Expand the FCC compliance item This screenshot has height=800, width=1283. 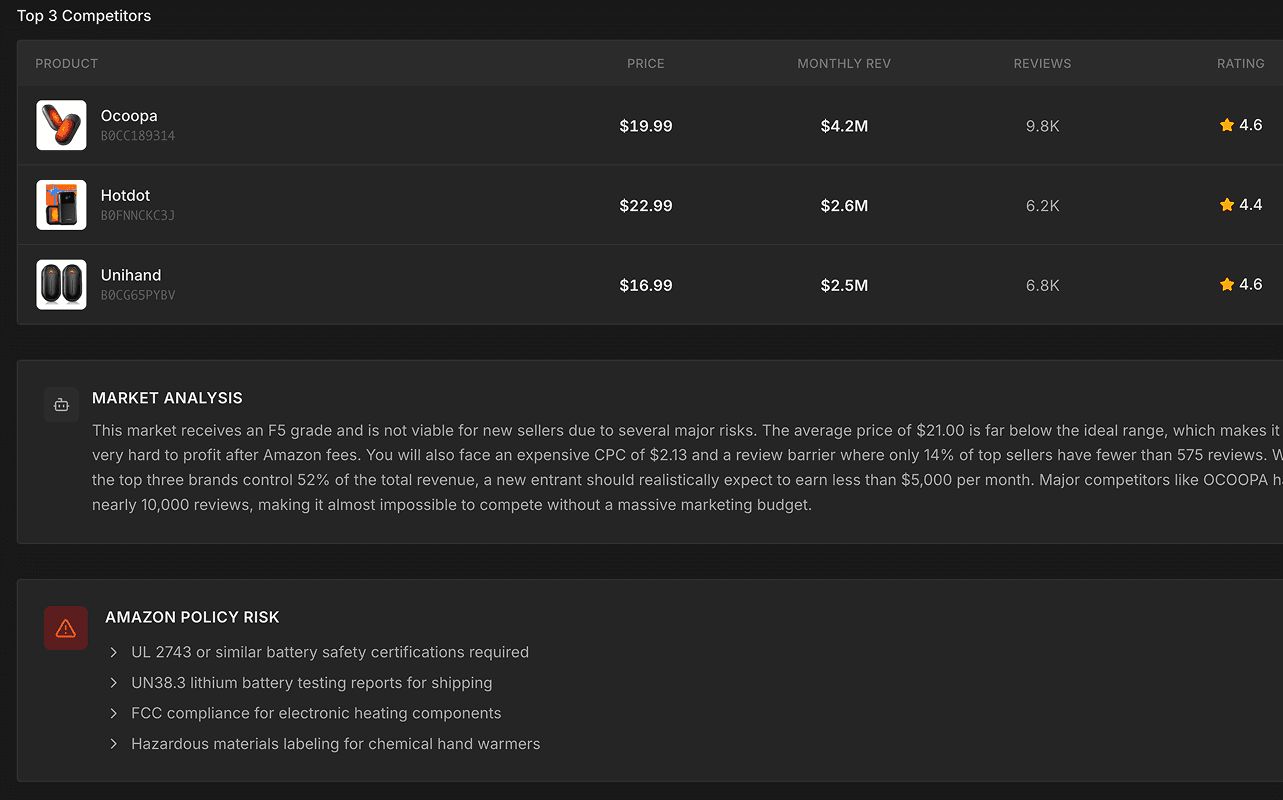[x=114, y=713]
